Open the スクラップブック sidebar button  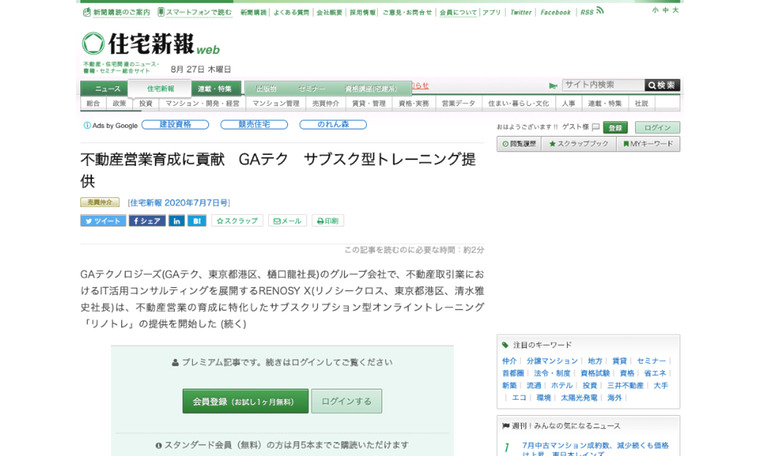[583, 144]
